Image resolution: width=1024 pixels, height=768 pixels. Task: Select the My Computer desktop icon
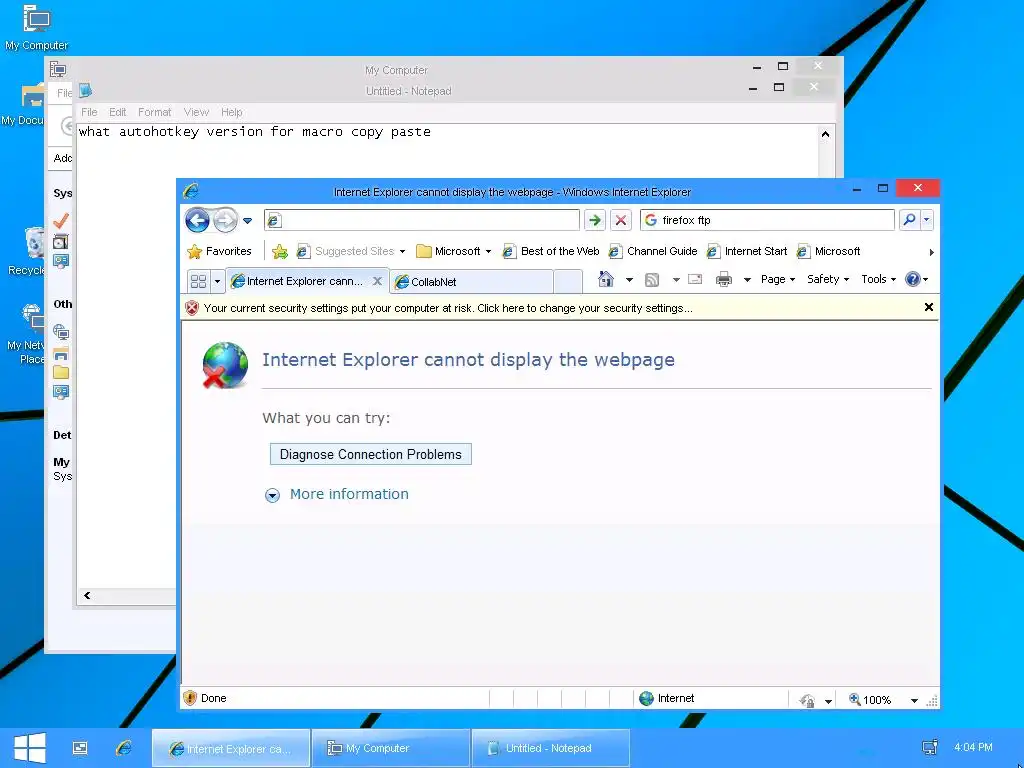point(36,27)
